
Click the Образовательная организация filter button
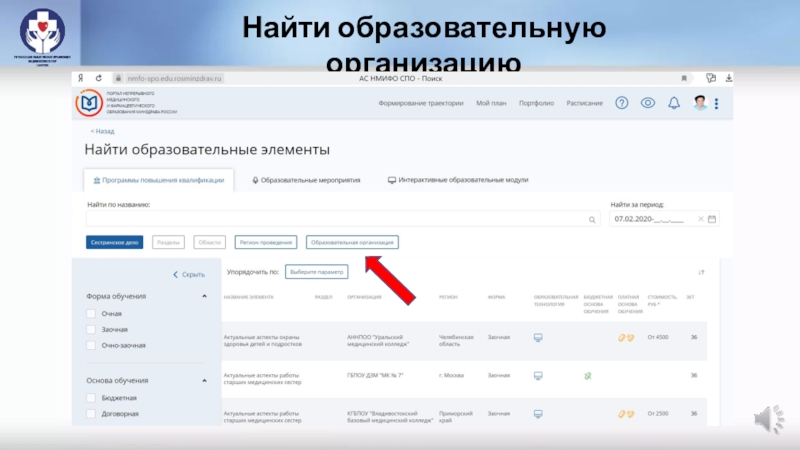tap(353, 242)
